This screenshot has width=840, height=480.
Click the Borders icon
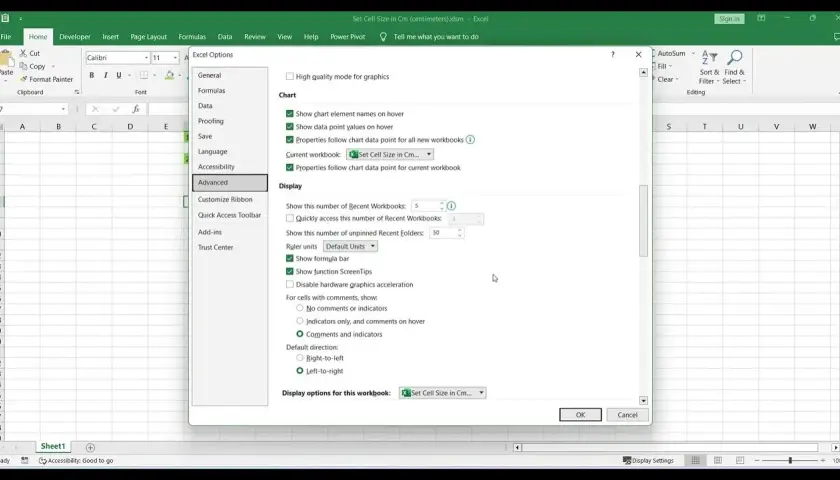pos(144,75)
